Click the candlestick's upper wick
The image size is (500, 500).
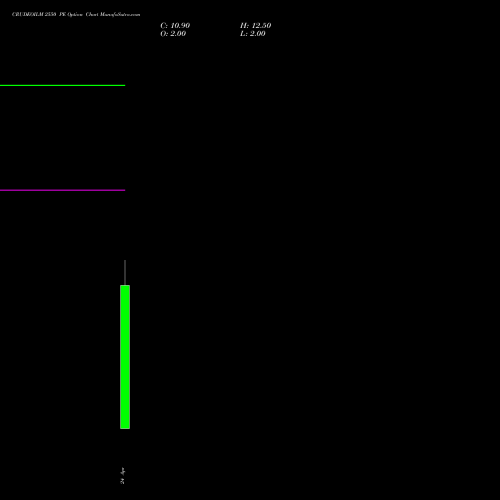125,272
